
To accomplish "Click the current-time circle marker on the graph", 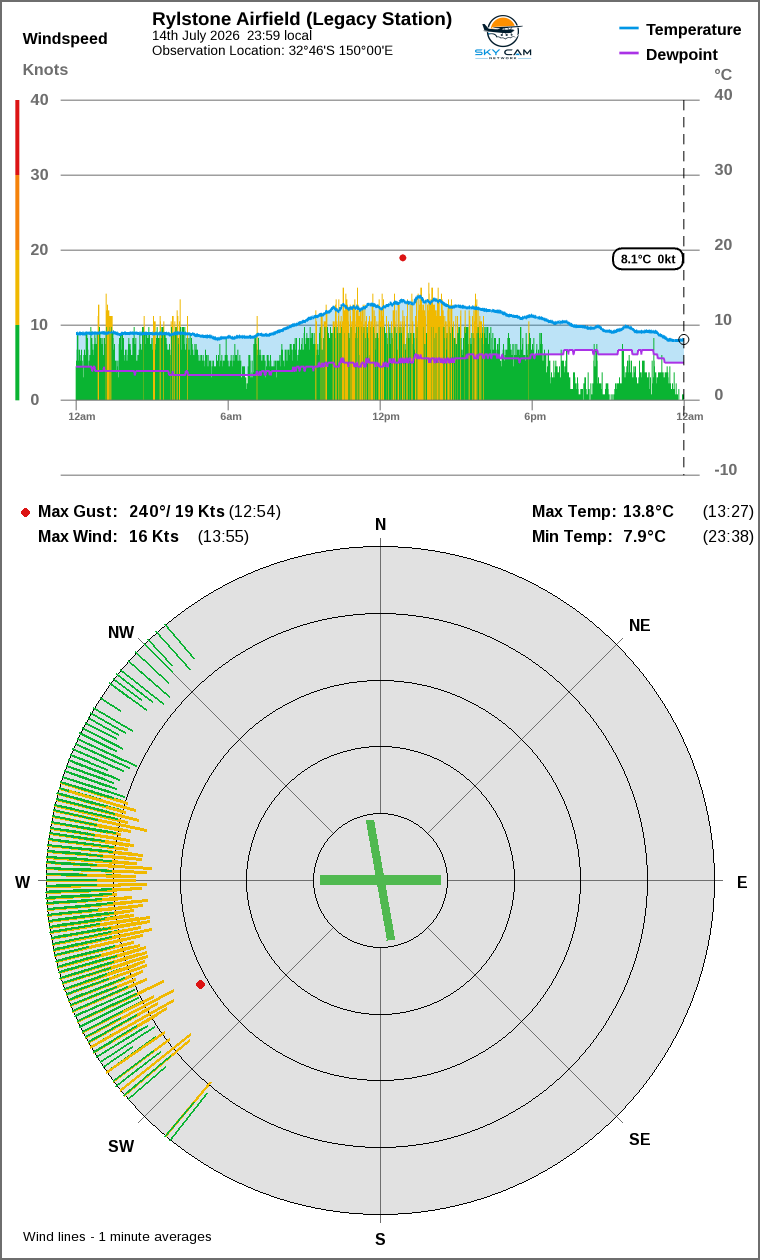I will [684, 340].
